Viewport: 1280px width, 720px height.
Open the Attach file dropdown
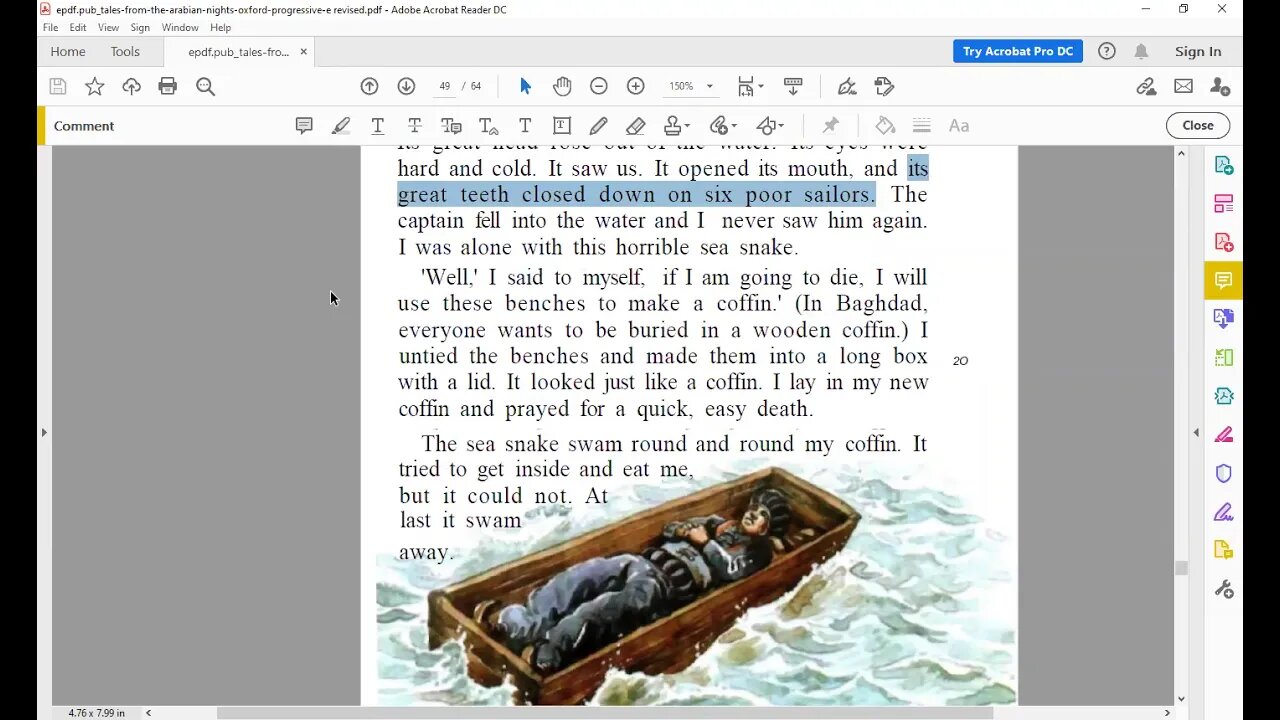[723, 125]
